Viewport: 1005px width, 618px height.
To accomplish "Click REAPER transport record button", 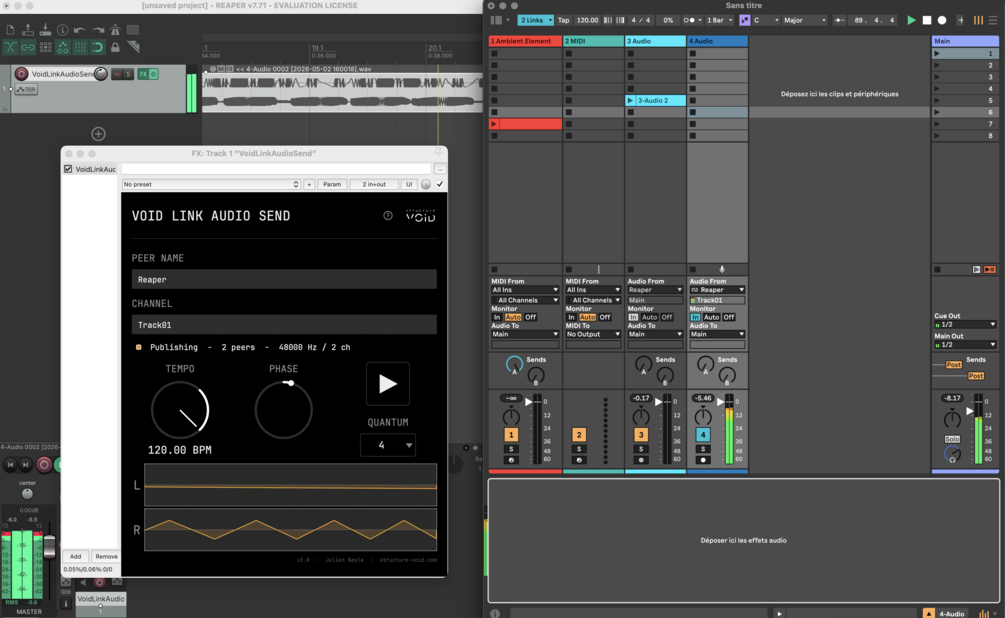I will pyautogui.click(x=44, y=465).
